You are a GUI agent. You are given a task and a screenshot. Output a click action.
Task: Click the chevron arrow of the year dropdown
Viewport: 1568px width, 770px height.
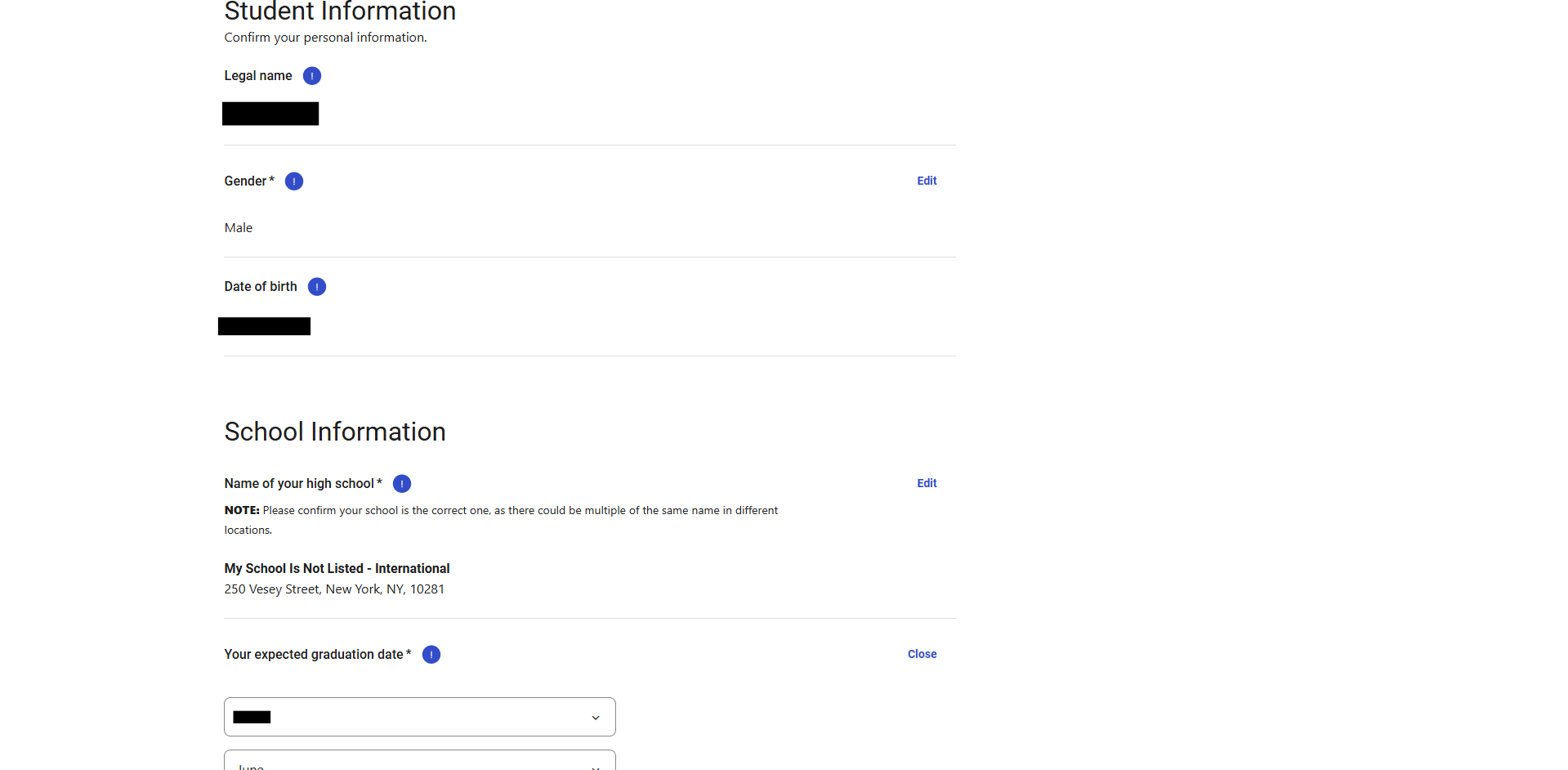(596, 718)
